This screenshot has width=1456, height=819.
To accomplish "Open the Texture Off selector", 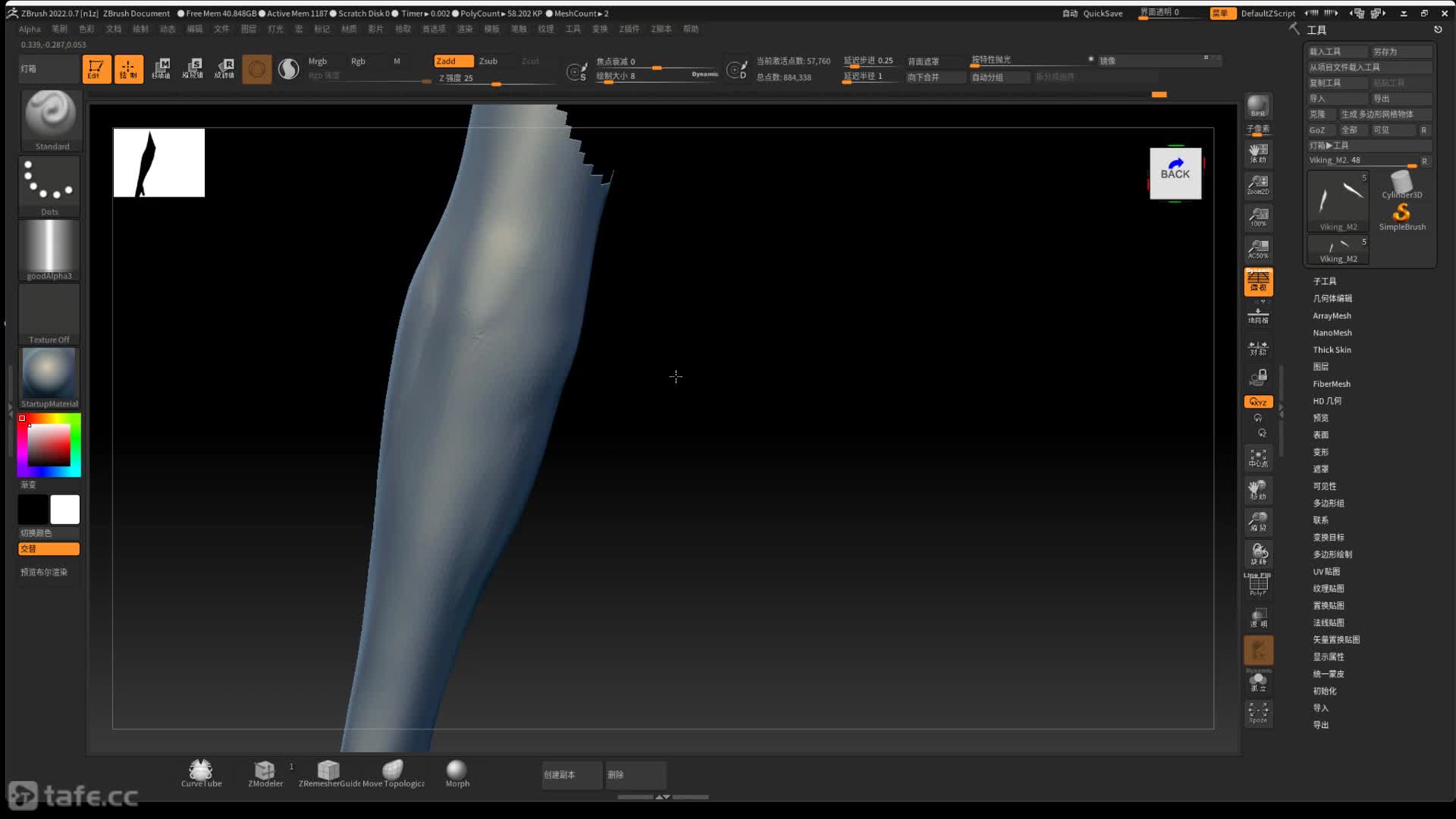I will (50, 314).
